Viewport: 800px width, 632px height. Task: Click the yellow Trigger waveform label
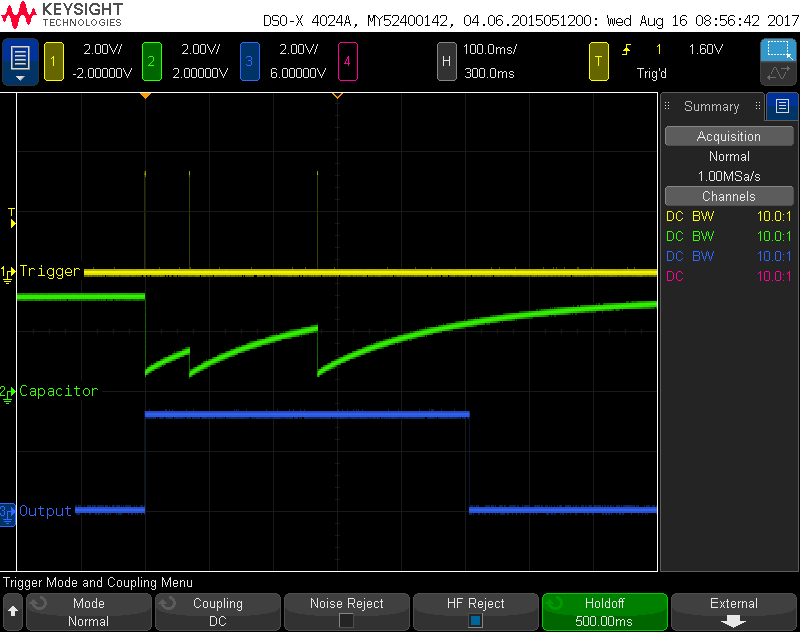tap(50, 271)
